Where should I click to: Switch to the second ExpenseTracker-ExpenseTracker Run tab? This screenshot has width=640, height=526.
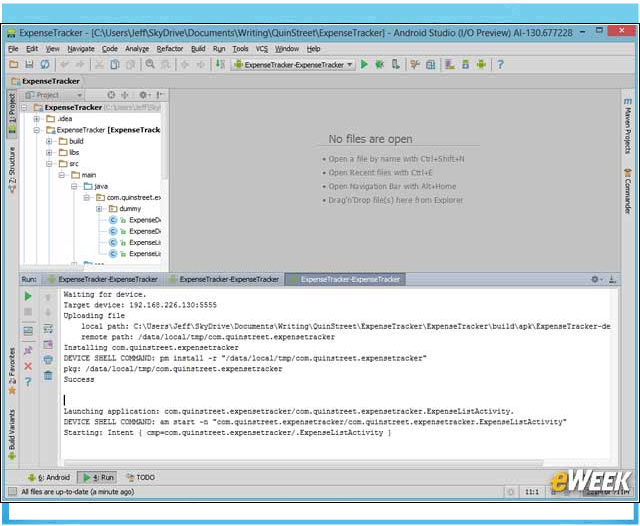point(224,280)
